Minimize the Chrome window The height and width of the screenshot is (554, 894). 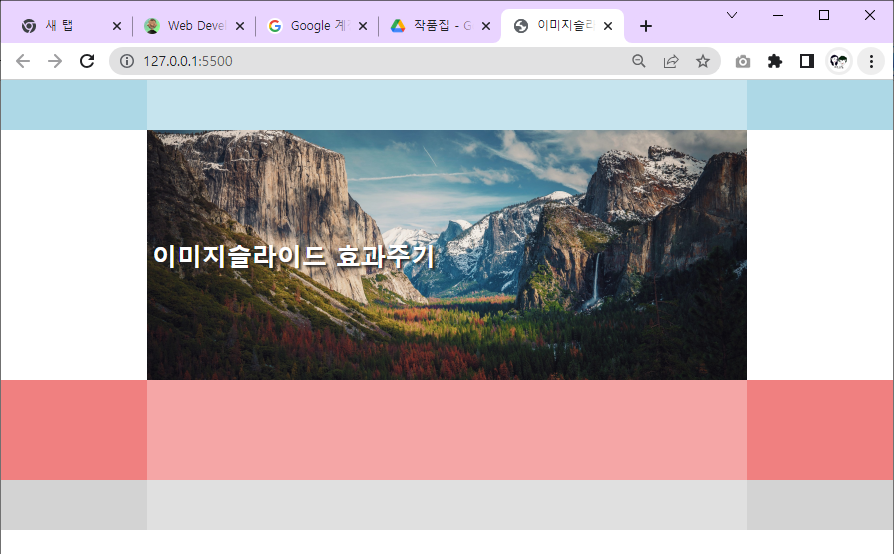click(x=778, y=15)
